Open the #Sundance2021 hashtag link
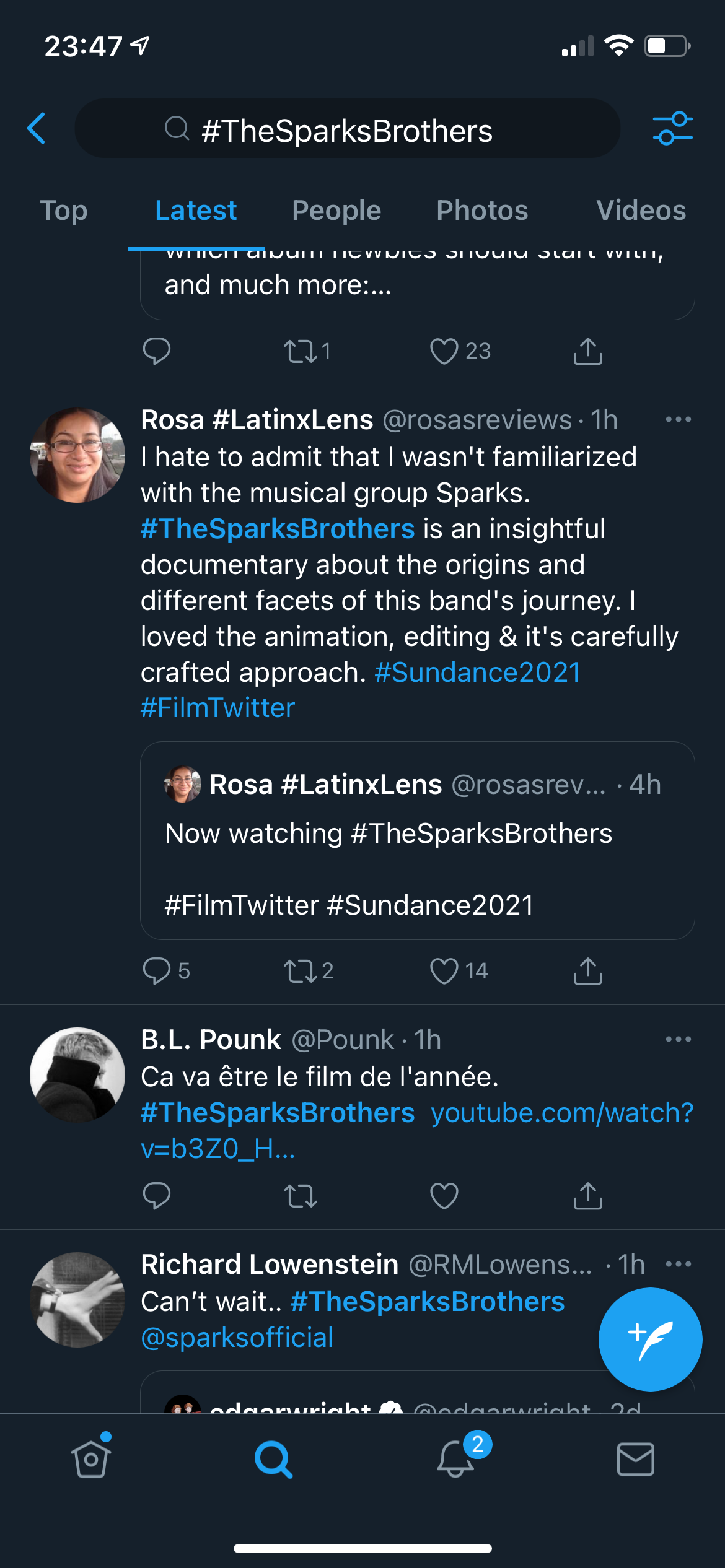Viewport: 725px width, 1568px height. click(477, 673)
